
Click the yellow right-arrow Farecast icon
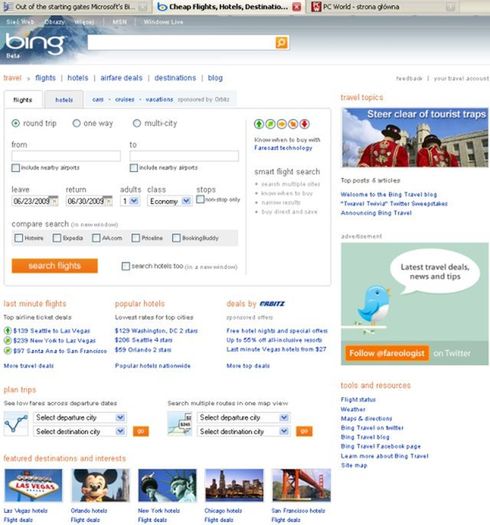282,124
